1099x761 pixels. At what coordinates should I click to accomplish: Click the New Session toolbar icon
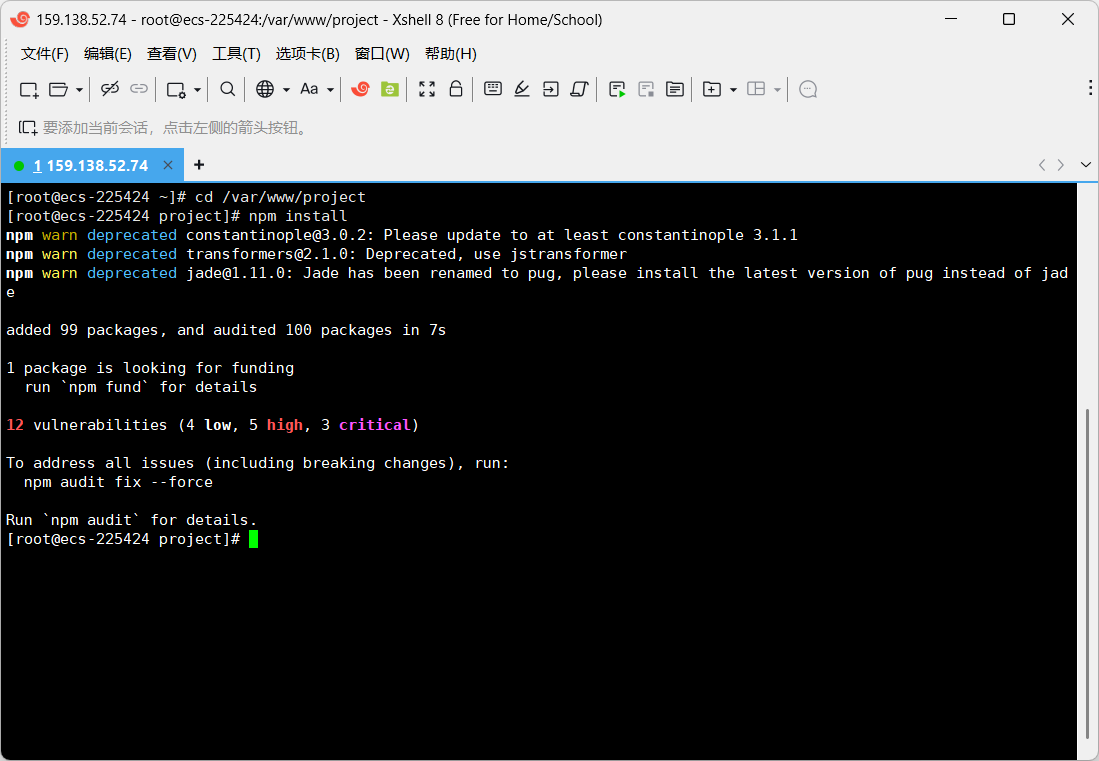pos(29,89)
